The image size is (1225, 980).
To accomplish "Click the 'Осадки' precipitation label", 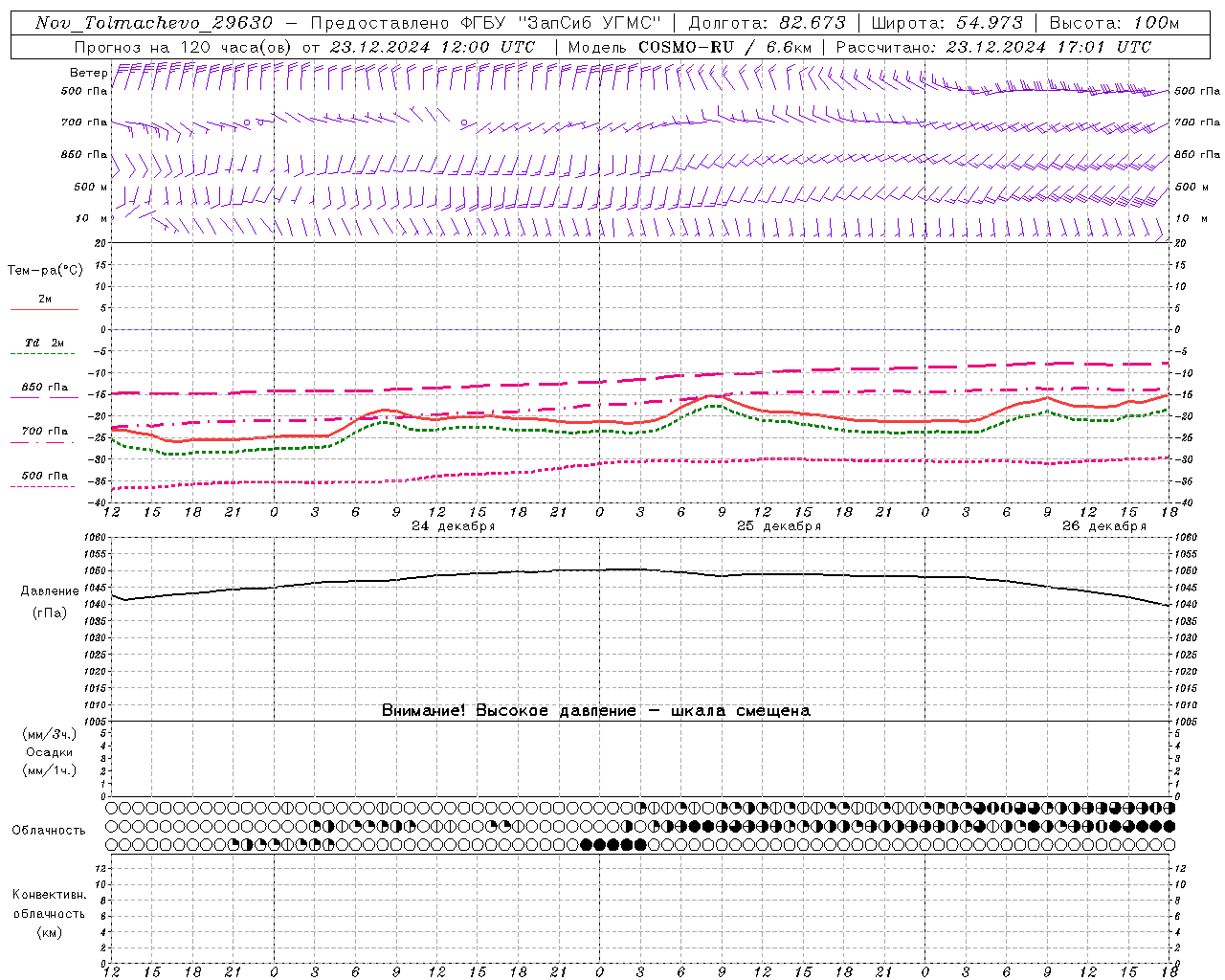I will [x=50, y=752].
